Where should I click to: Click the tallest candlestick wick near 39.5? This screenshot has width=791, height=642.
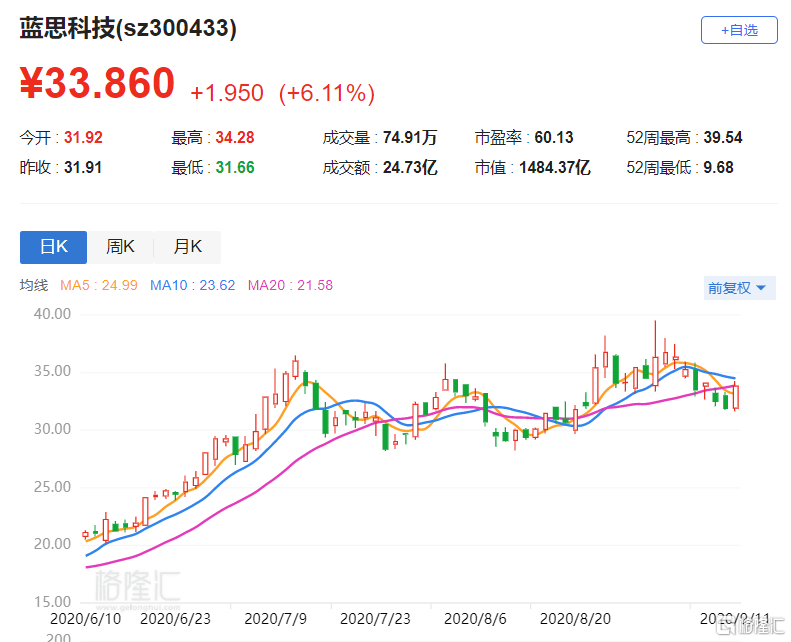(655, 356)
